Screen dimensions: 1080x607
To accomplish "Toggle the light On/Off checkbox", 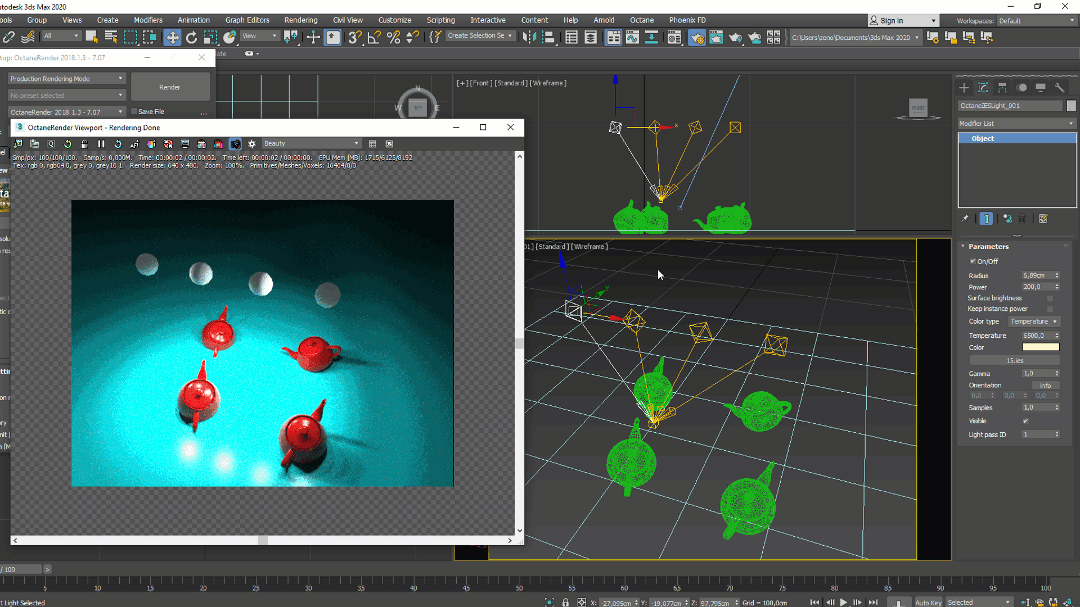I will click(973, 261).
